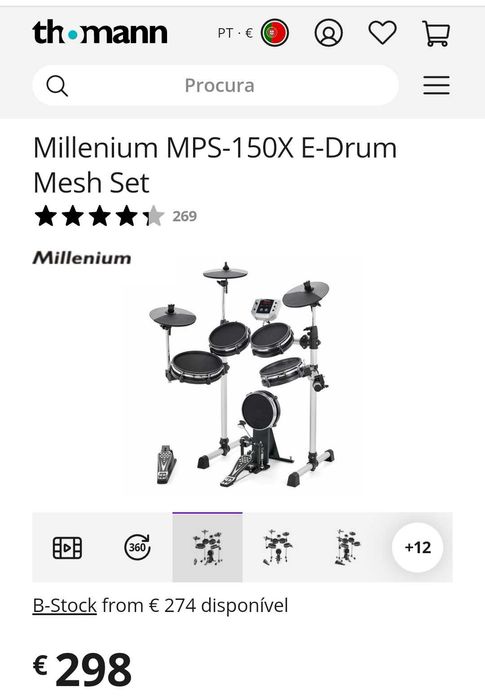Click into the Procura search field
The width and height of the screenshot is (485, 699).
pos(215,85)
